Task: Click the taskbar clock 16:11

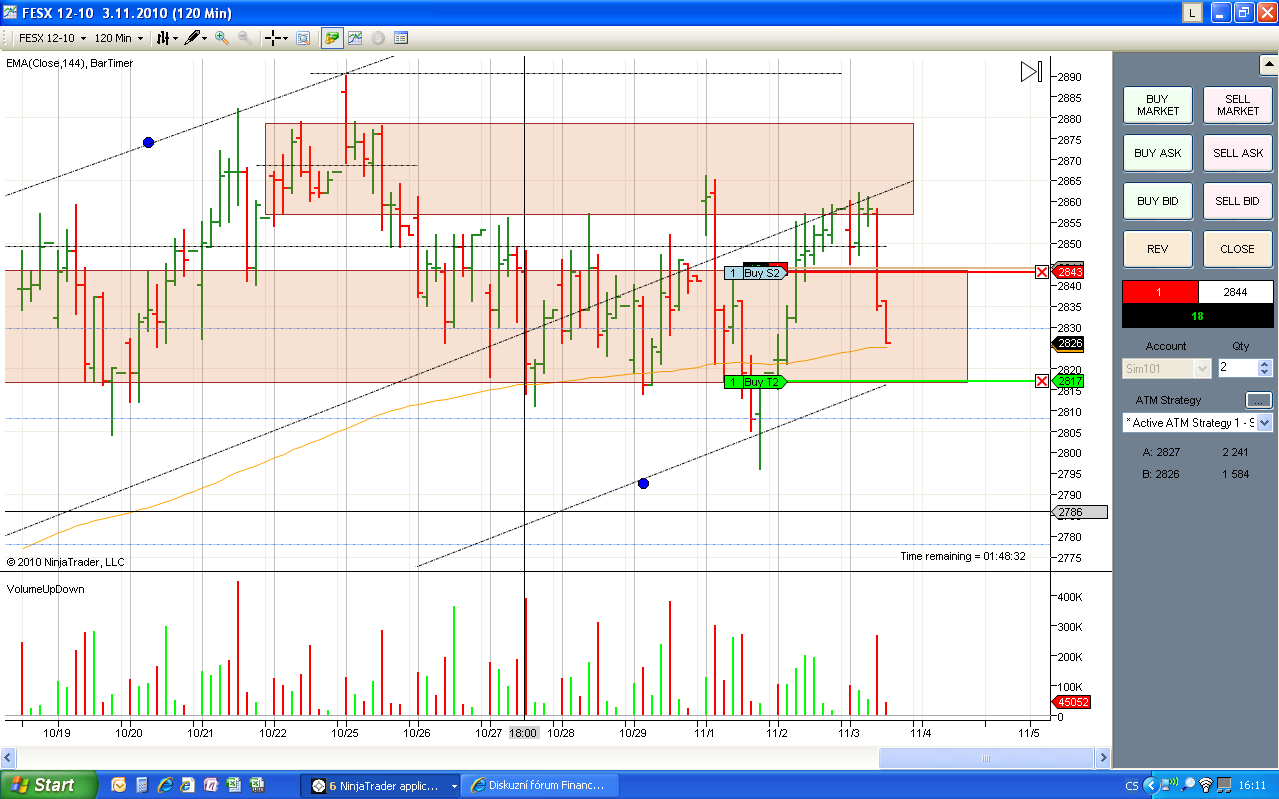Action: click(1252, 785)
